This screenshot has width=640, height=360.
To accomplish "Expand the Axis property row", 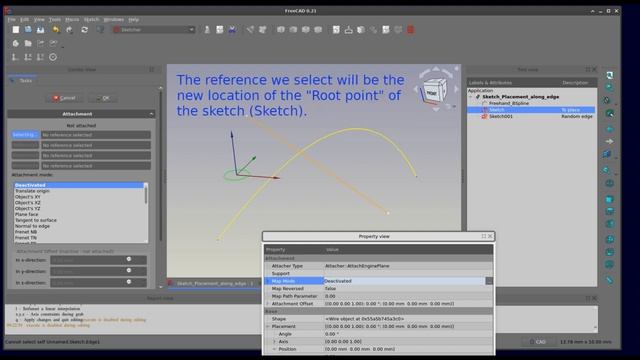I will click(x=274, y=341).
